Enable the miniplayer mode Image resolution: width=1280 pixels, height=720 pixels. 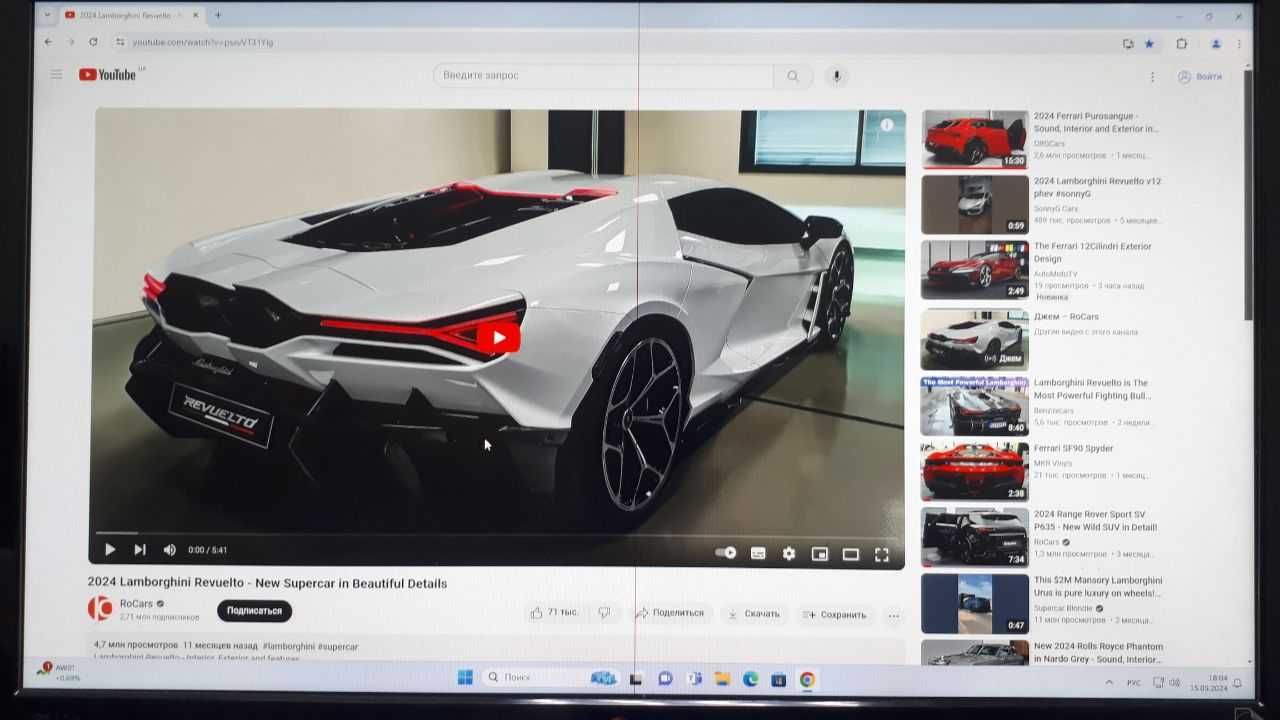[820, 554]
